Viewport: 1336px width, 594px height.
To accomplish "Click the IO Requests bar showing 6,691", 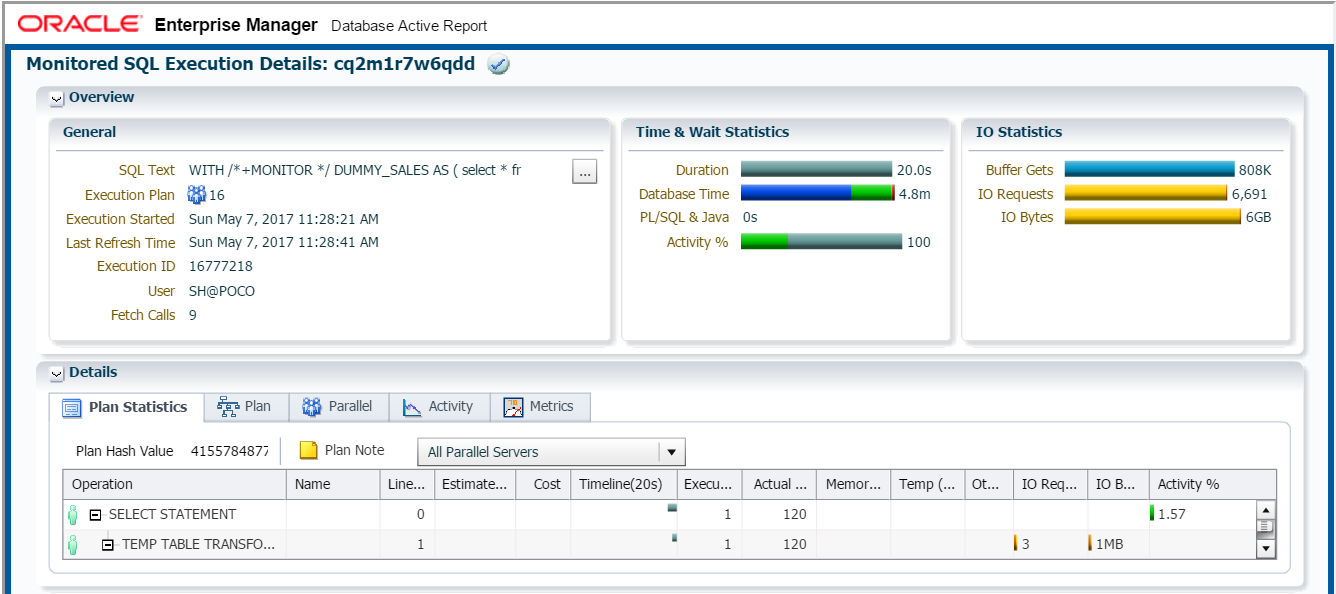I will [1145, 194].
